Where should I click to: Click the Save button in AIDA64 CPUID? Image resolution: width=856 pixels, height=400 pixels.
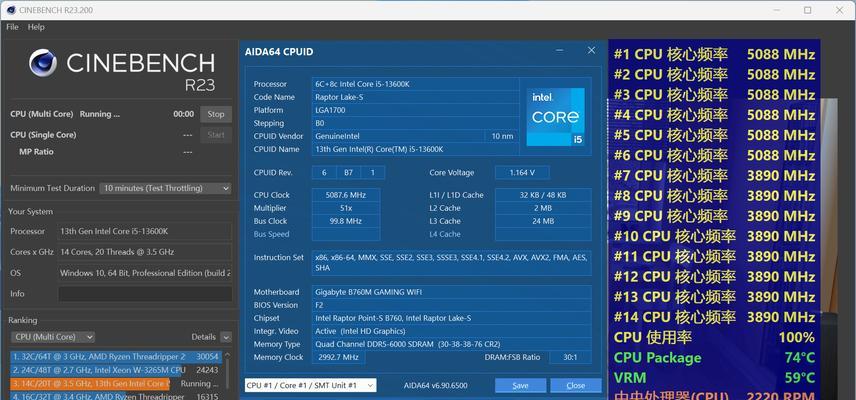[520, 385]
